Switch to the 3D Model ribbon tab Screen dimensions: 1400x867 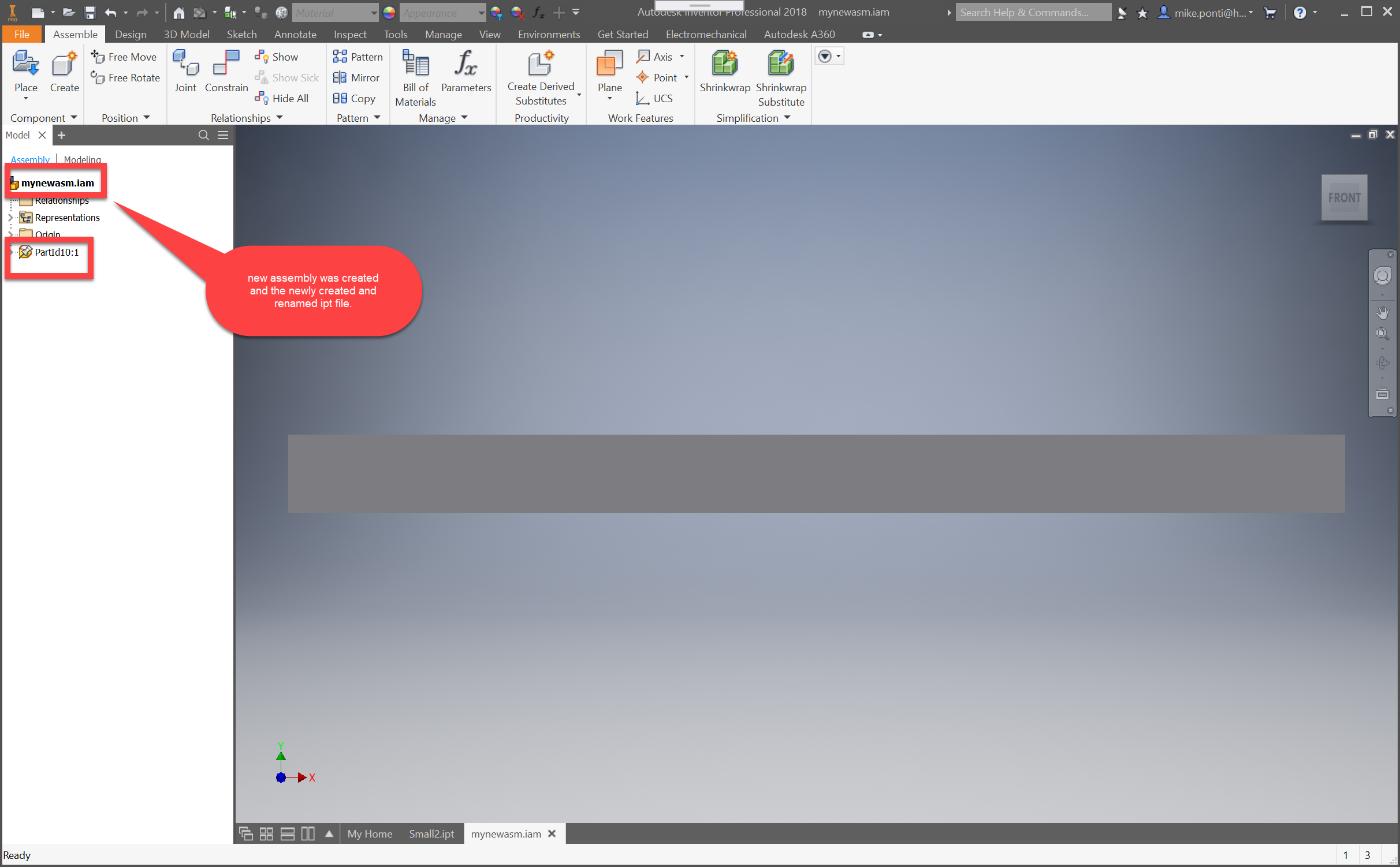click(186, 35)
